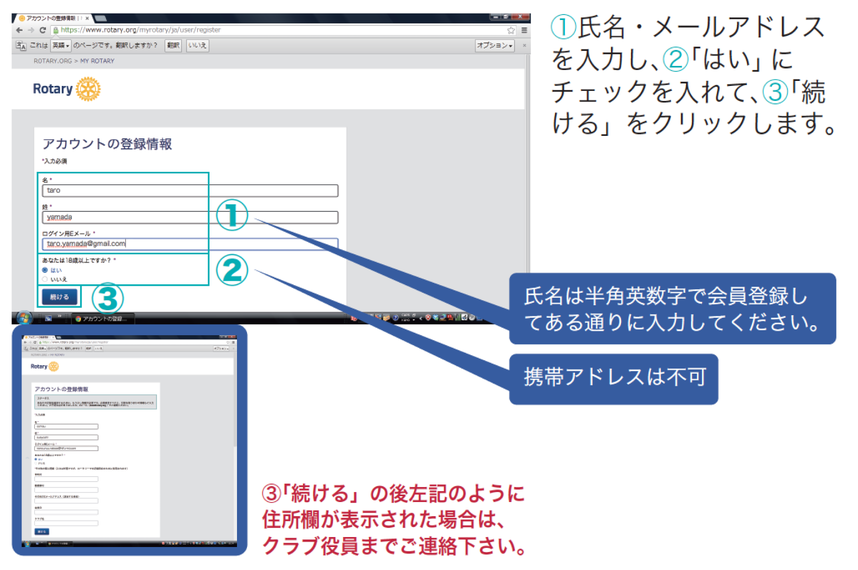
Task: Click the 翻訳 translate button
Action: (x=173, y=46)
